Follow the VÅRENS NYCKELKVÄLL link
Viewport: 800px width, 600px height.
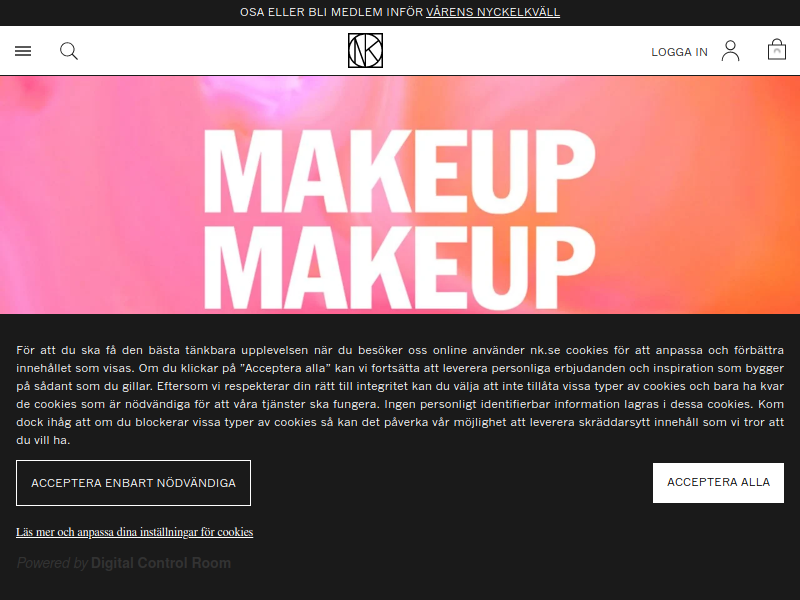click(x=493, y=12)
